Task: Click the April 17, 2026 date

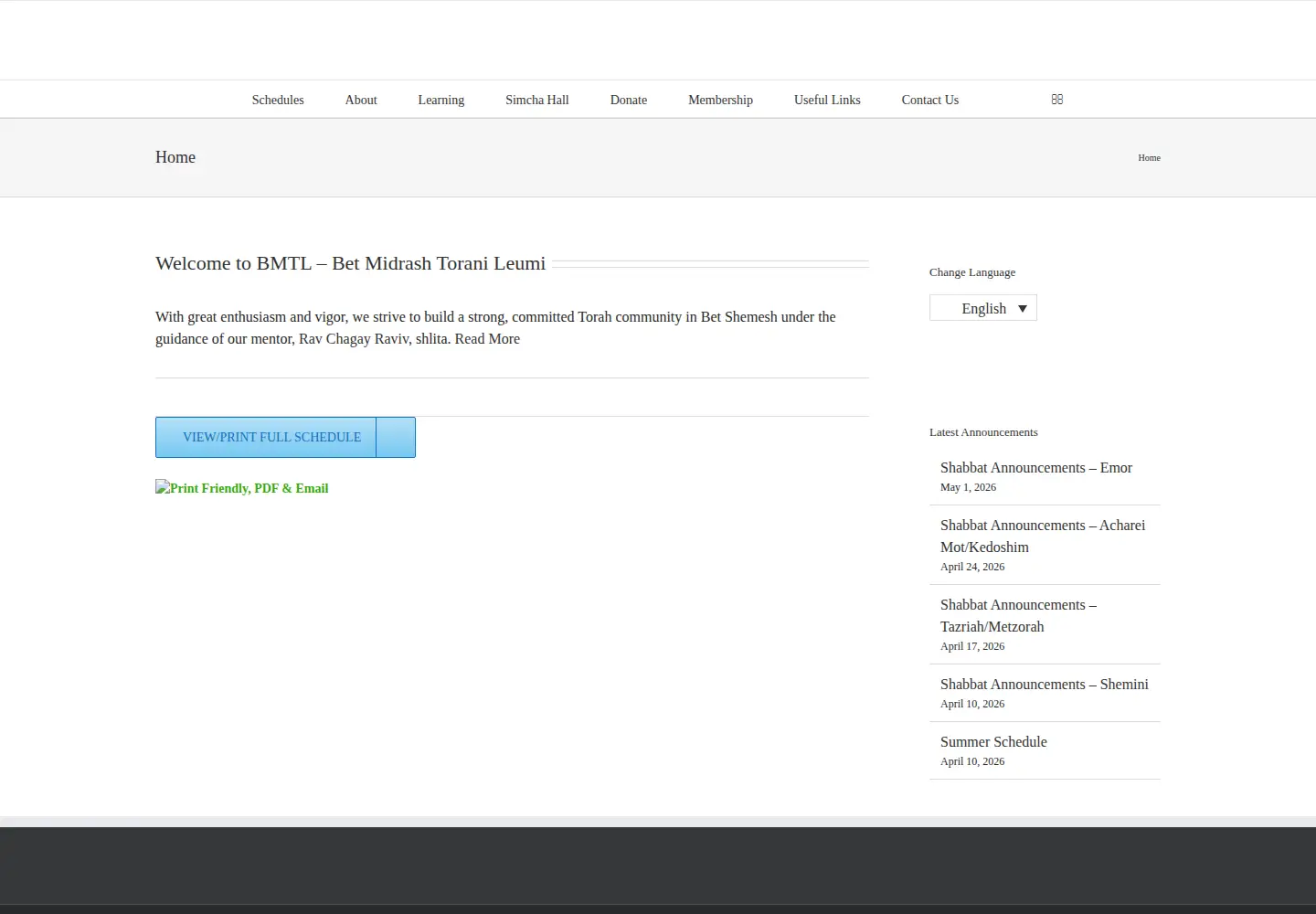Action: (x=972, y=646)
